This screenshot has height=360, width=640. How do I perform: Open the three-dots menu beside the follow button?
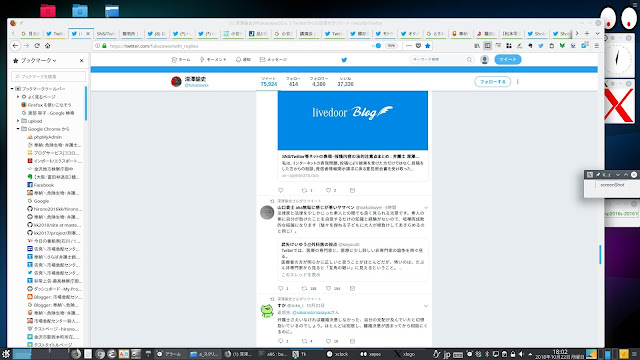click(518, 82)
